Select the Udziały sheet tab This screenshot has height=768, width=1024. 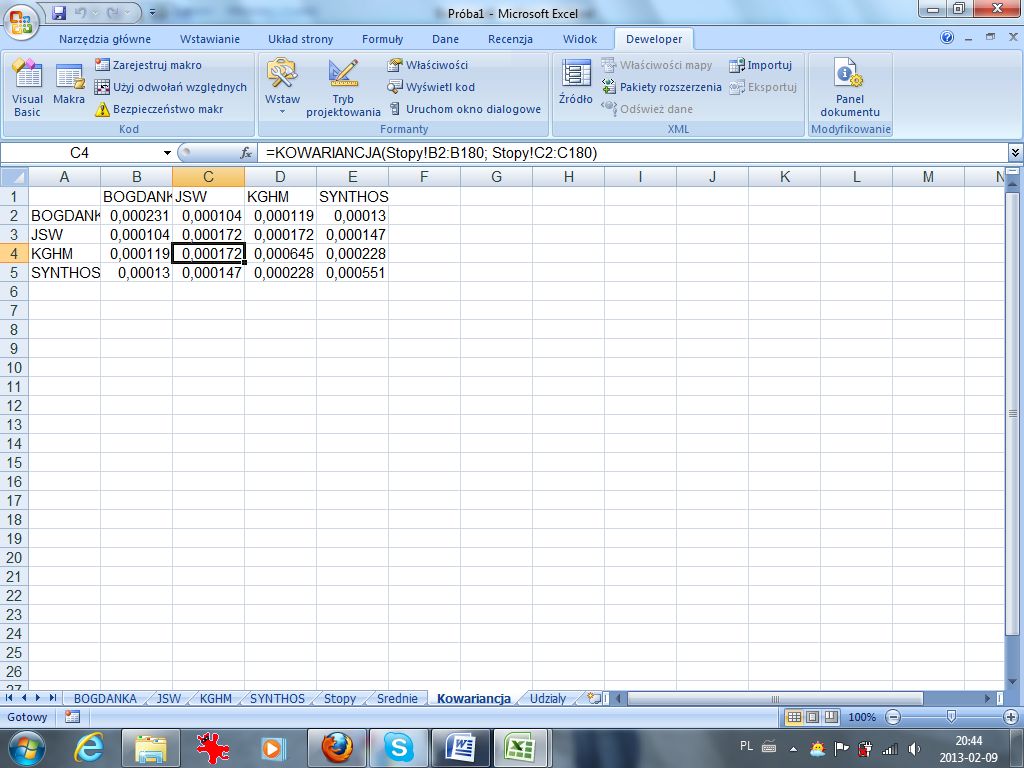pos(548,698)
